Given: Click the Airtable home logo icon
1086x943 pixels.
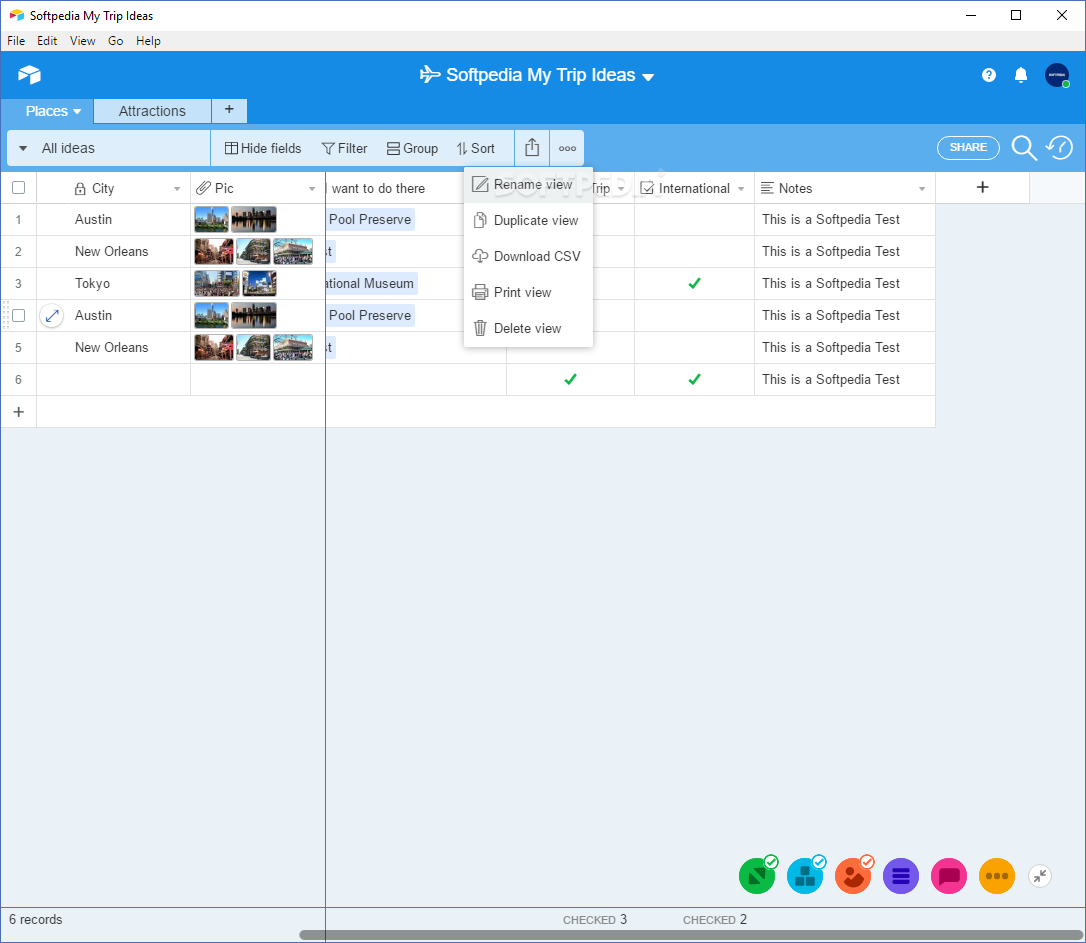Looking at the screenshot, I should tap(29, 74).
